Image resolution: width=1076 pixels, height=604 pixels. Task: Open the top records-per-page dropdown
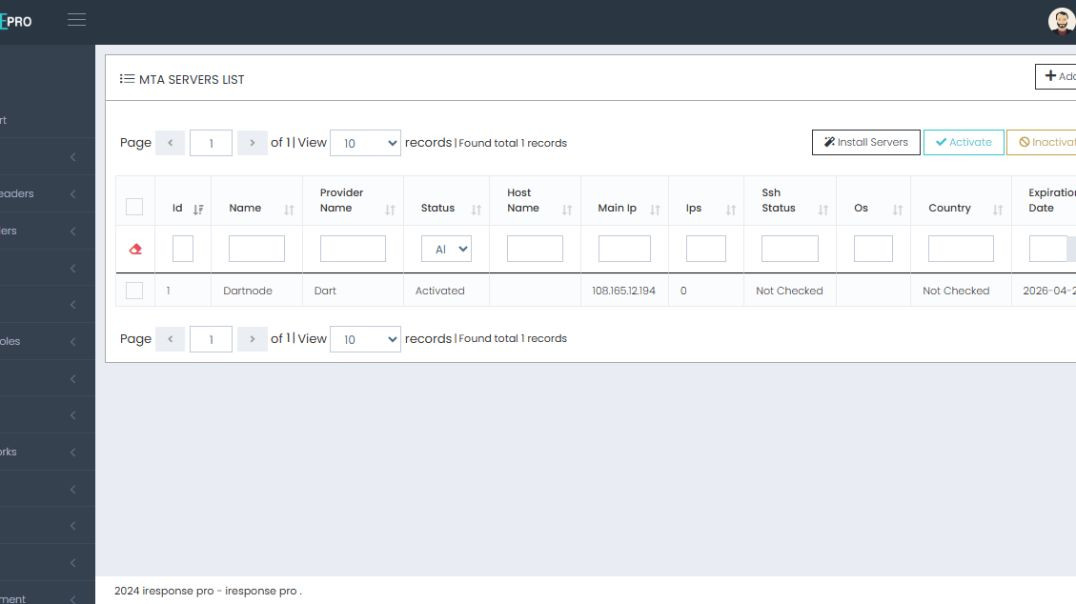pos(366,143)
